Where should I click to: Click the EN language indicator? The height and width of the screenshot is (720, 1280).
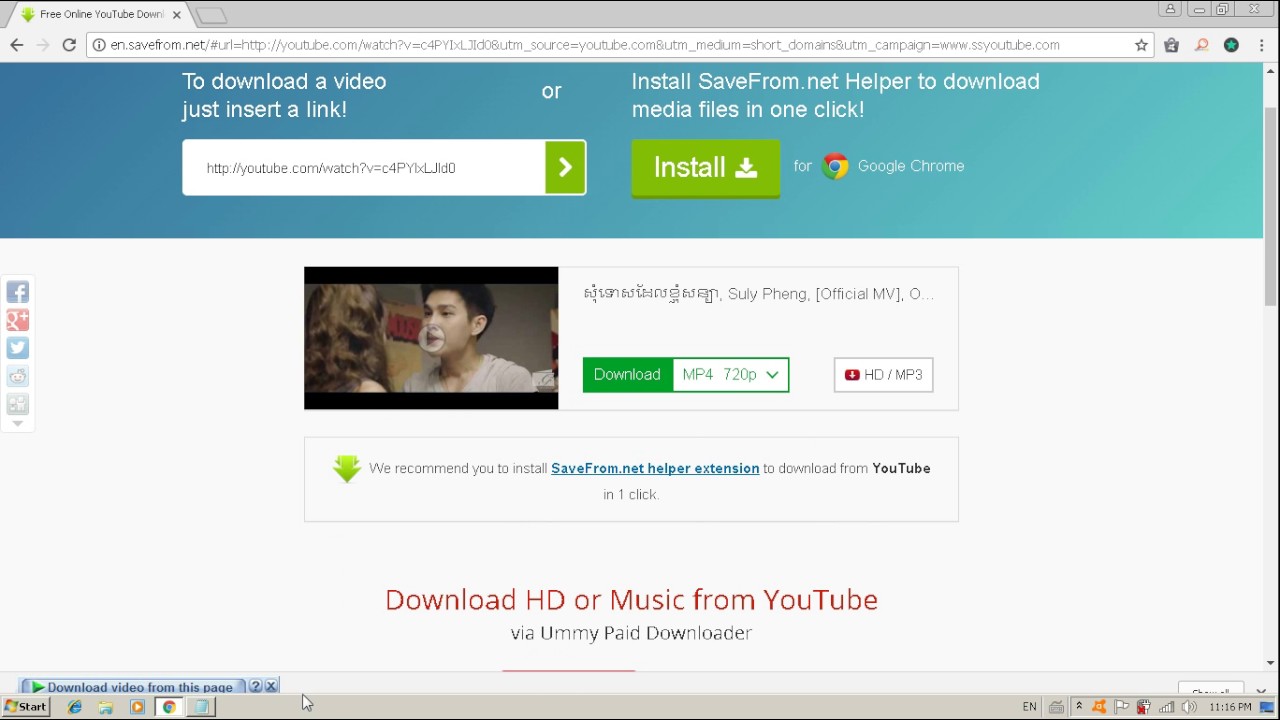point(1029,707)
